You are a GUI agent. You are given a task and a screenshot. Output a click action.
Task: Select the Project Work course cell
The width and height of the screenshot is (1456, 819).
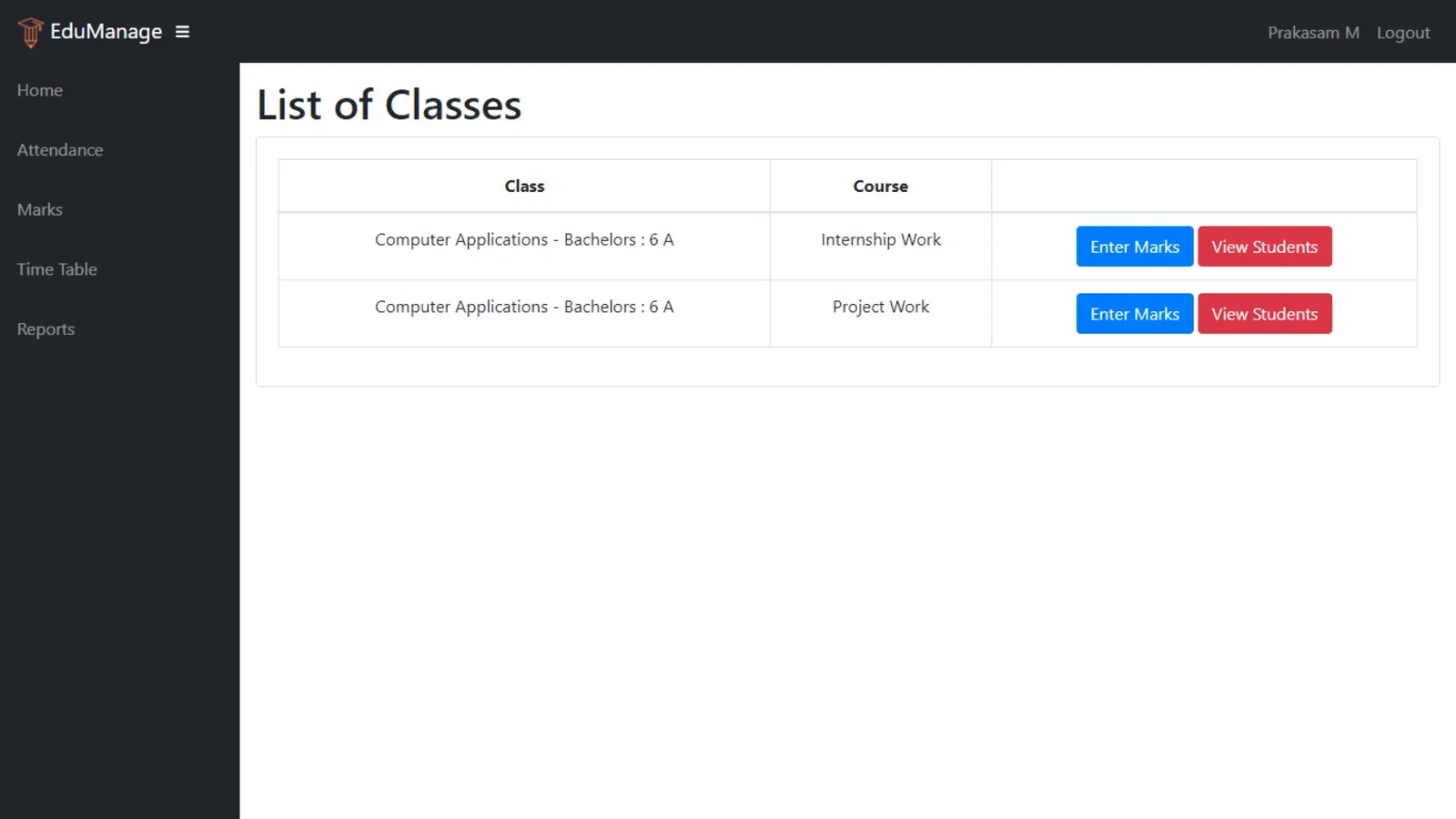880,307
